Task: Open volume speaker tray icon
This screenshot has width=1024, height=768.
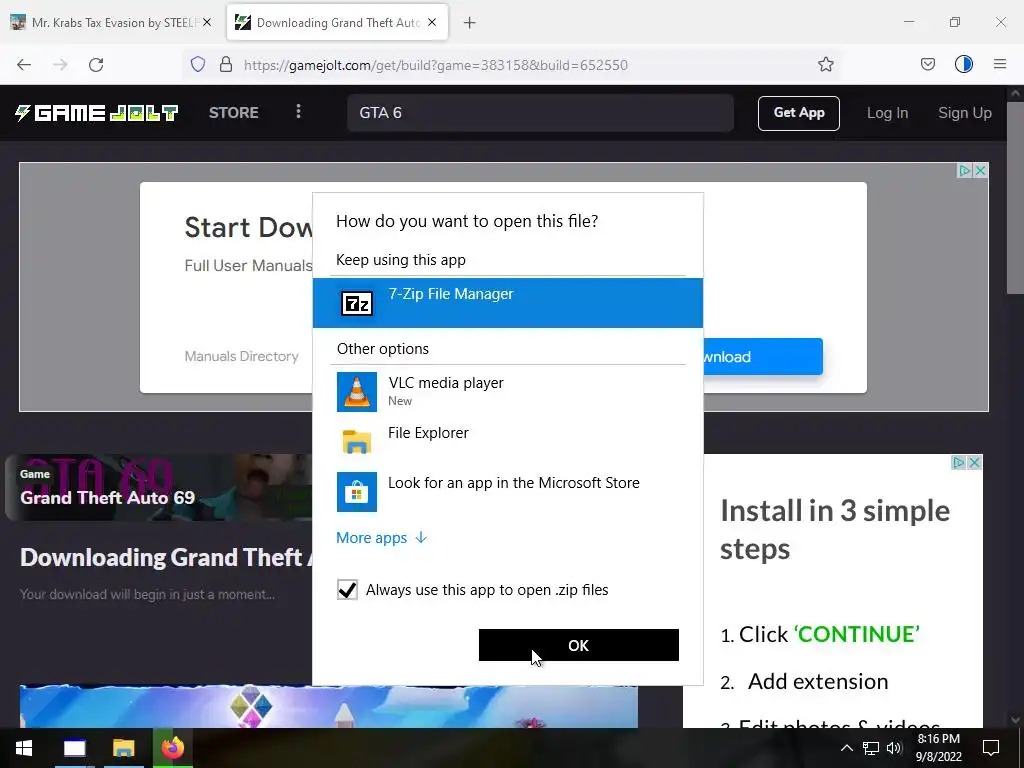Action: 894,748
